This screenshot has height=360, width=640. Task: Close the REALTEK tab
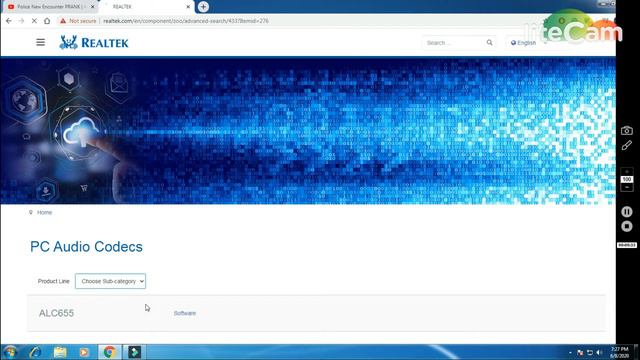188,7
